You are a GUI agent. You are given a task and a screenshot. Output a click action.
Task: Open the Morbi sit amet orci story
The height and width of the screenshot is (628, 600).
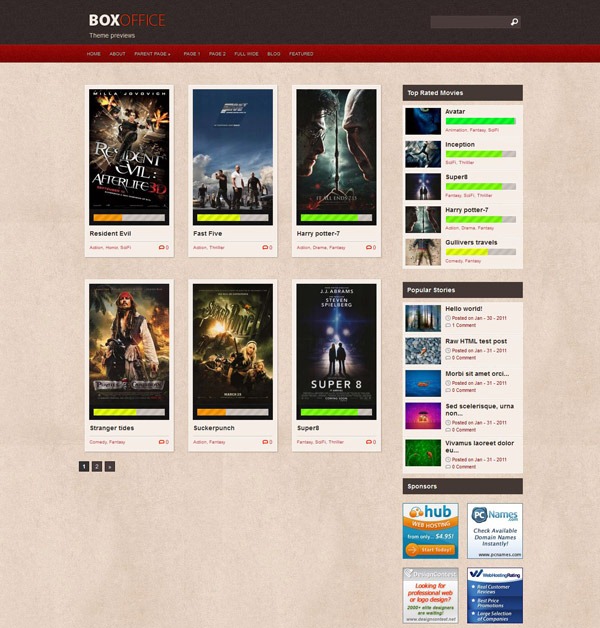coord(477,374)
